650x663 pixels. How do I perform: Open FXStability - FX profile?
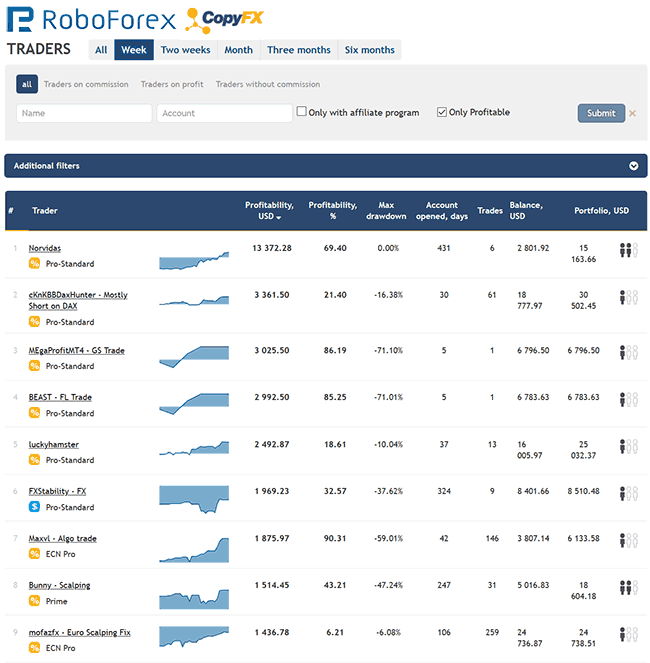coord(58,491)
